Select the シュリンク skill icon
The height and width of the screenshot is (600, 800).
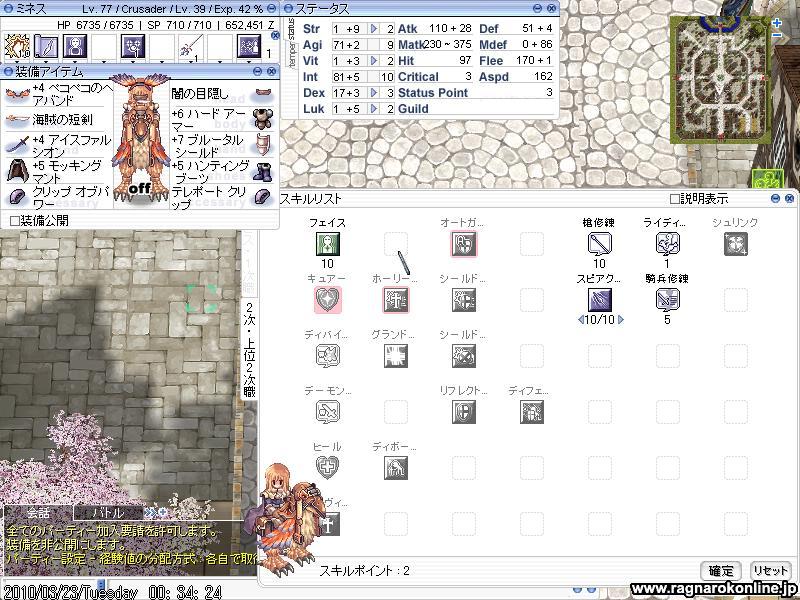point(736,244)
